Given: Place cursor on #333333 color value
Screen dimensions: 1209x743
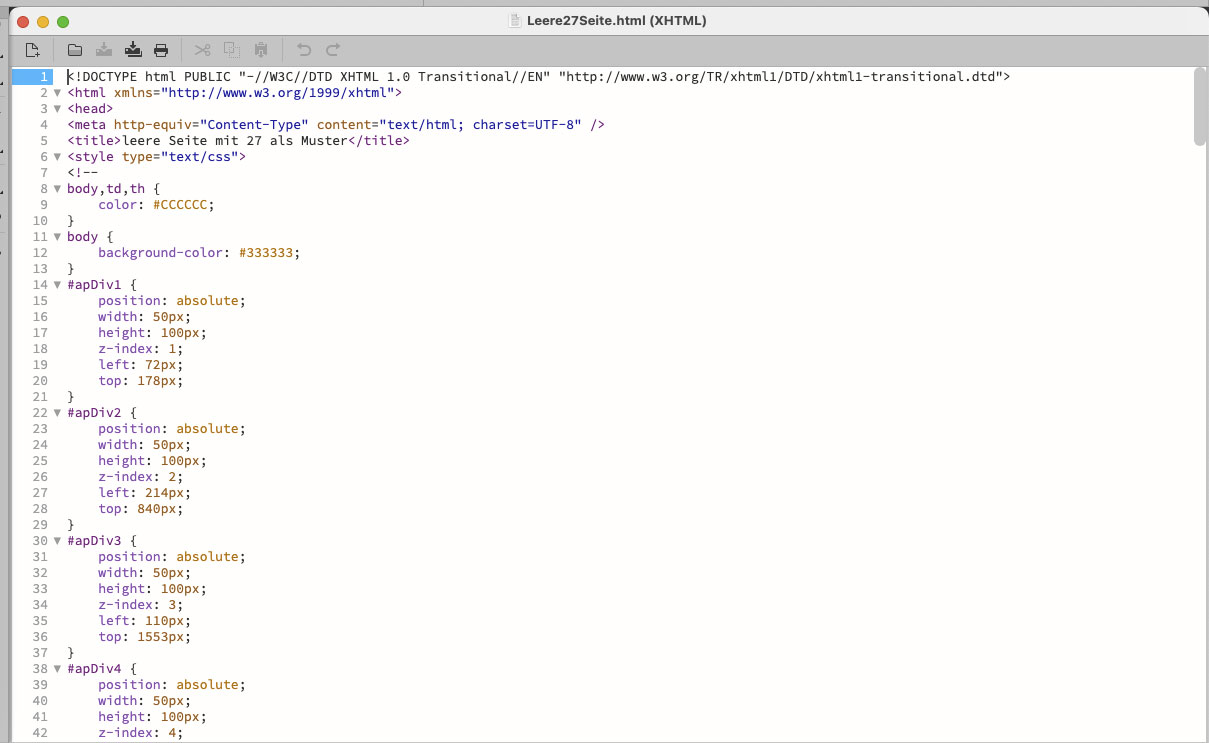Looking at the screenshot, I should 268,253.
